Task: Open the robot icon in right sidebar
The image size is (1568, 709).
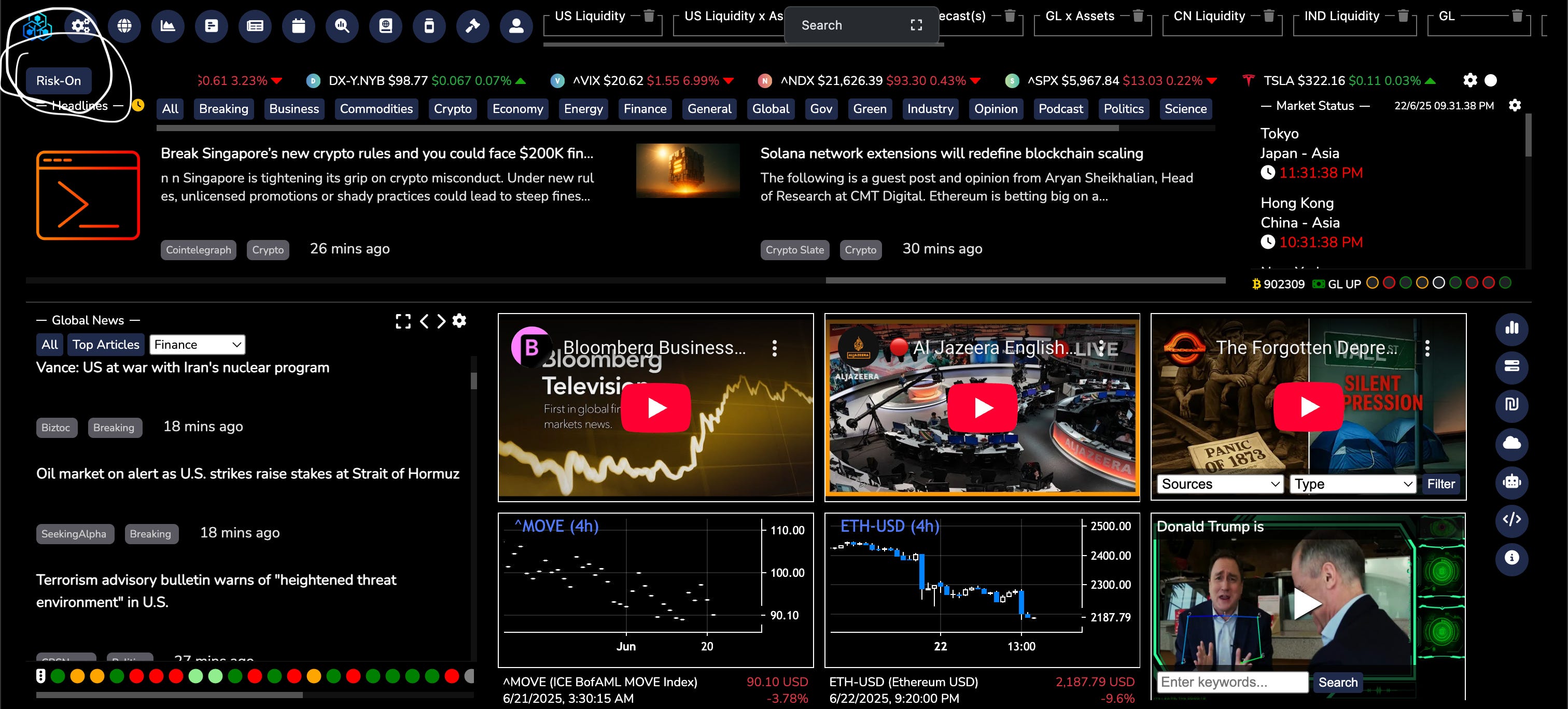Action: point(1511,481)
